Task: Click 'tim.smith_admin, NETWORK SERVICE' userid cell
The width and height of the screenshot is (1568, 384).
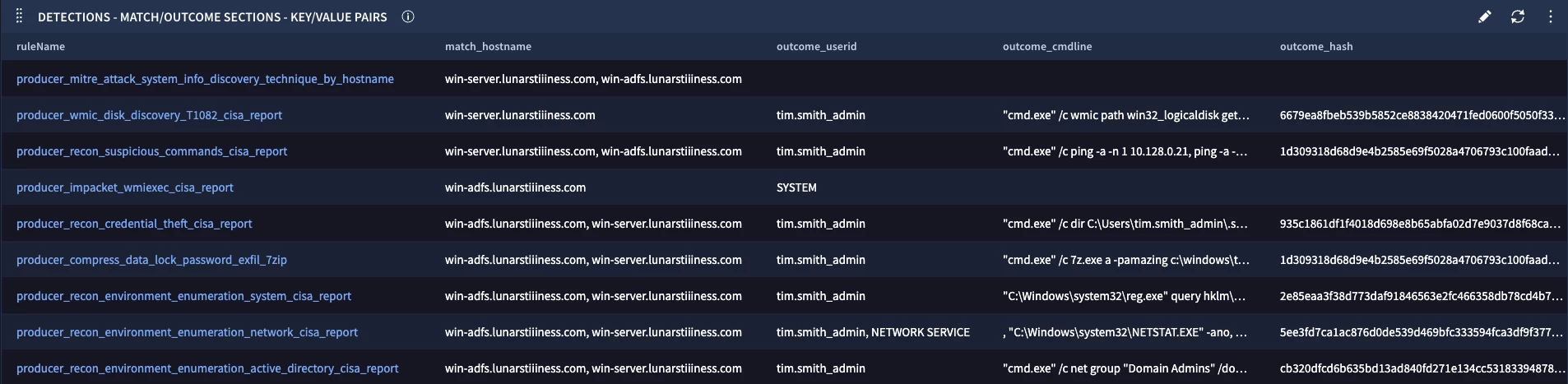Action: click(x=873, y=332)
